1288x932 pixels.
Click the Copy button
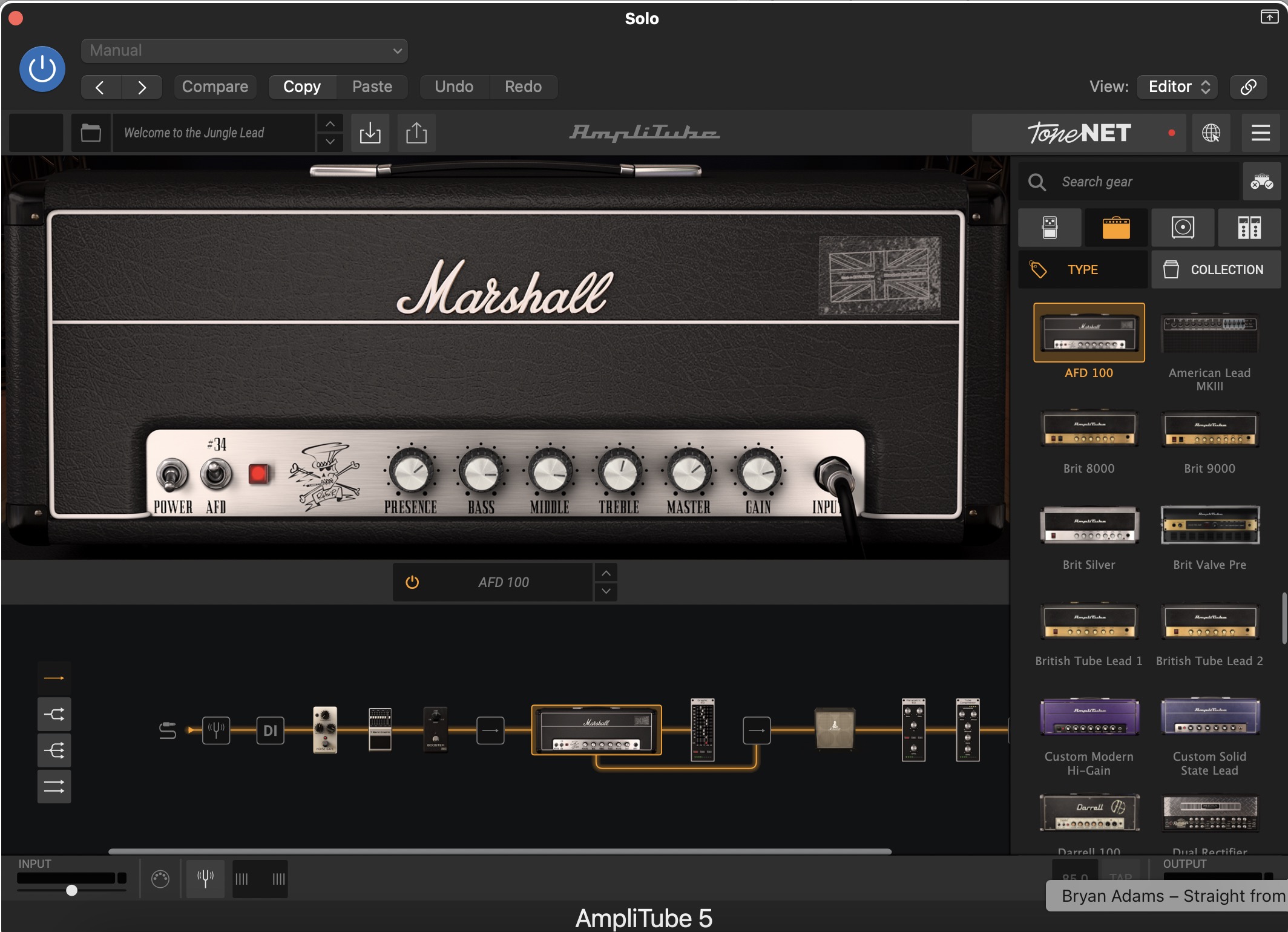pyautogui.click(x=302, y=87)
